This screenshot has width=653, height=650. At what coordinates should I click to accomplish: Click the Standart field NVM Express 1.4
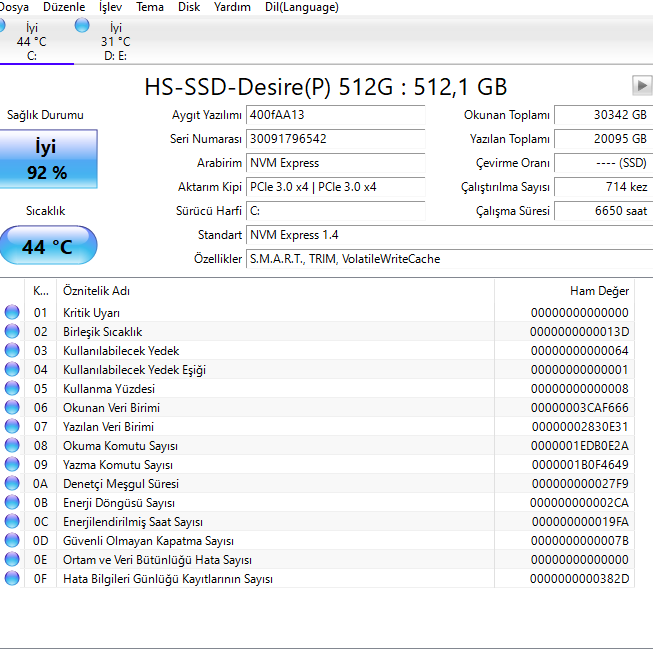[450, 235]
